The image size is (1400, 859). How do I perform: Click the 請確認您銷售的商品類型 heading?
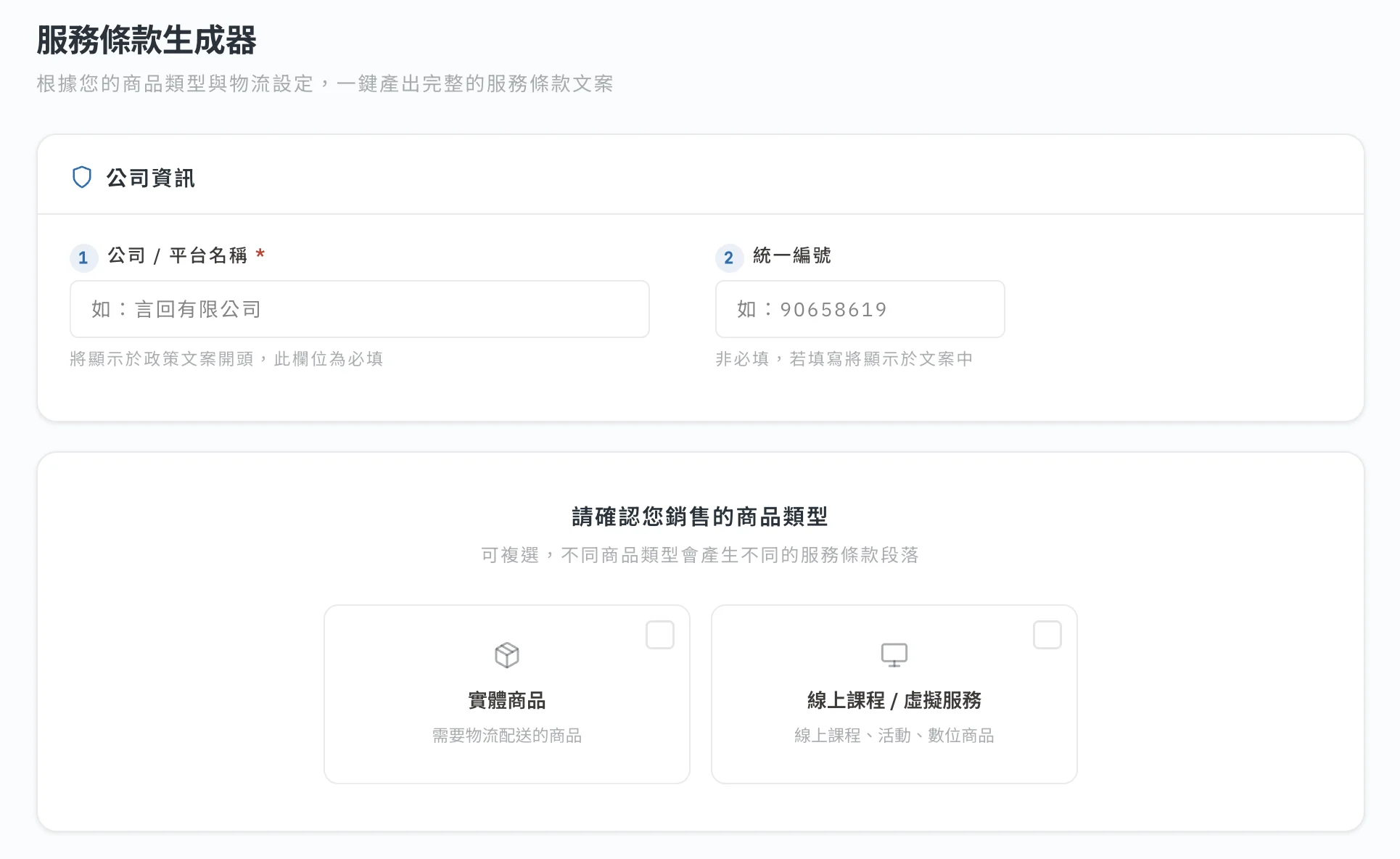(x=699, y=517)
